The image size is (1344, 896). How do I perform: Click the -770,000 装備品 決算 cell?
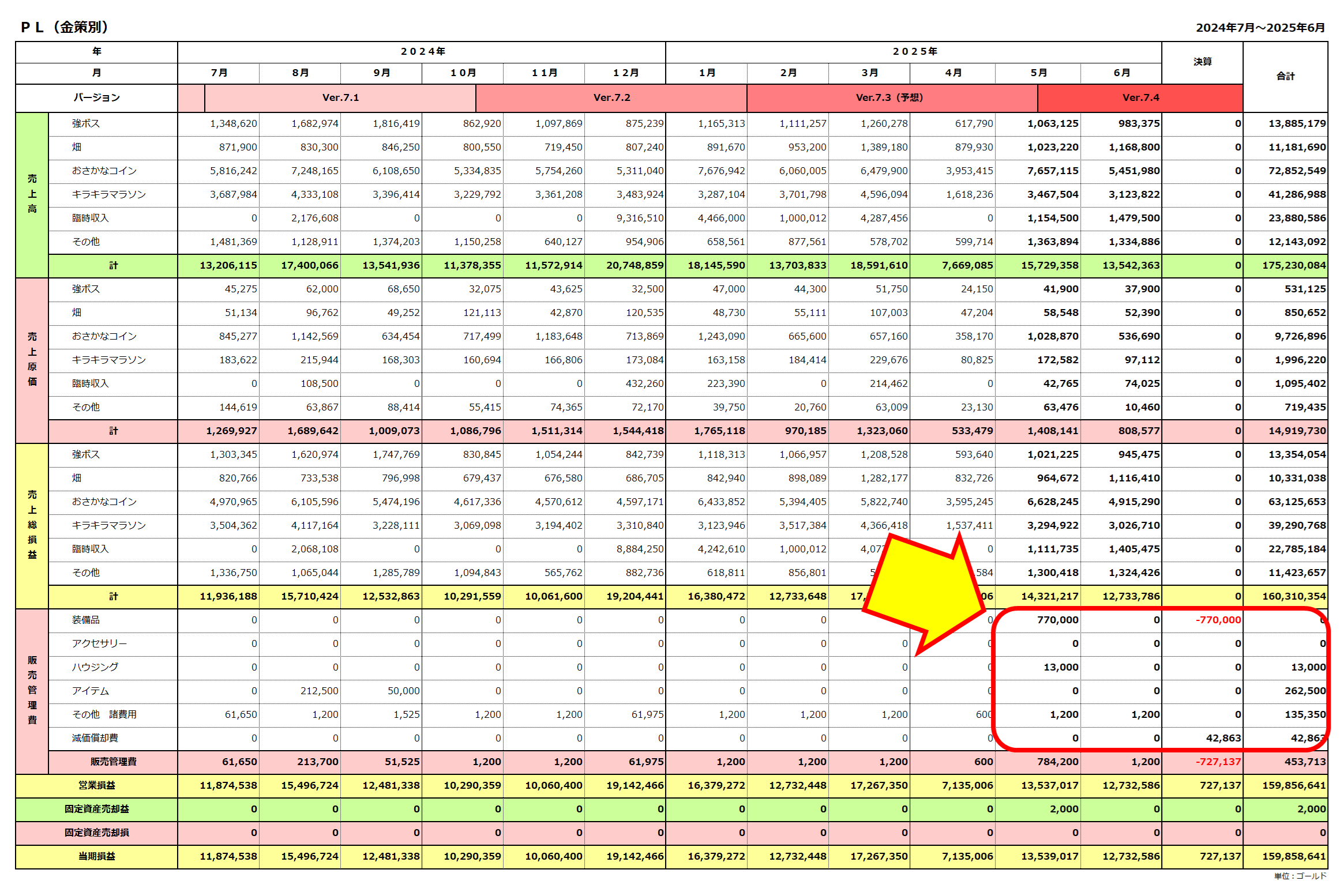tap(1218, 620)
